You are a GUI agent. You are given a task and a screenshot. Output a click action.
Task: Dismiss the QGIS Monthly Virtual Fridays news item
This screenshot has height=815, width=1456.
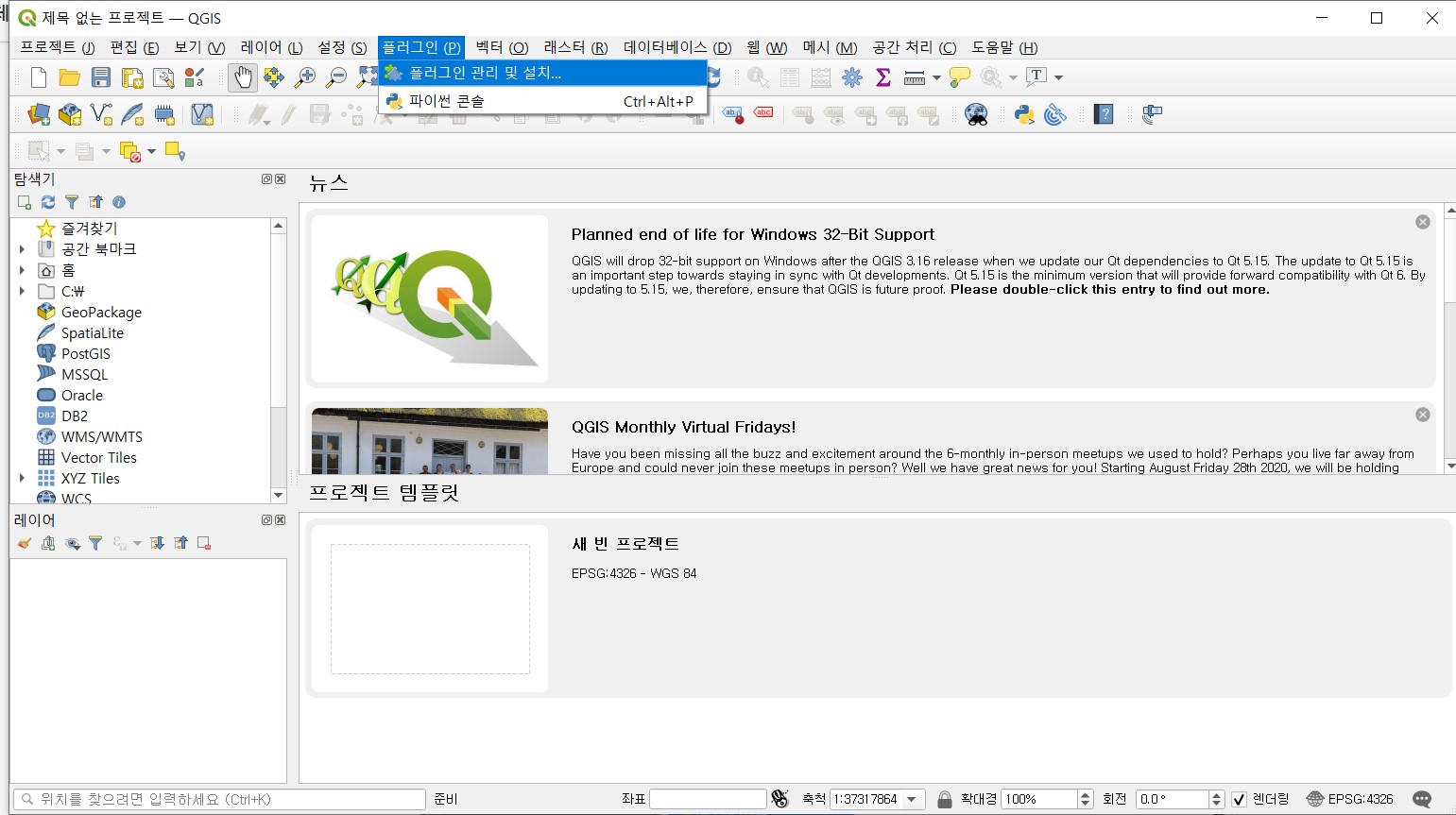pos(1423,415)
